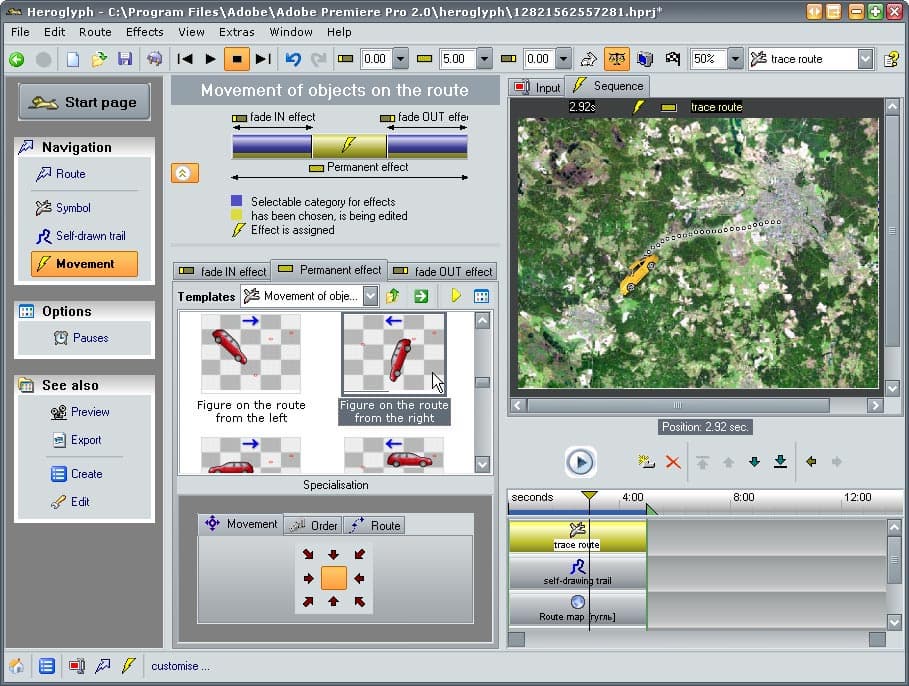Screen dimensions: 909x686
Task: Select the trace route timeline track
Action: 577,535
